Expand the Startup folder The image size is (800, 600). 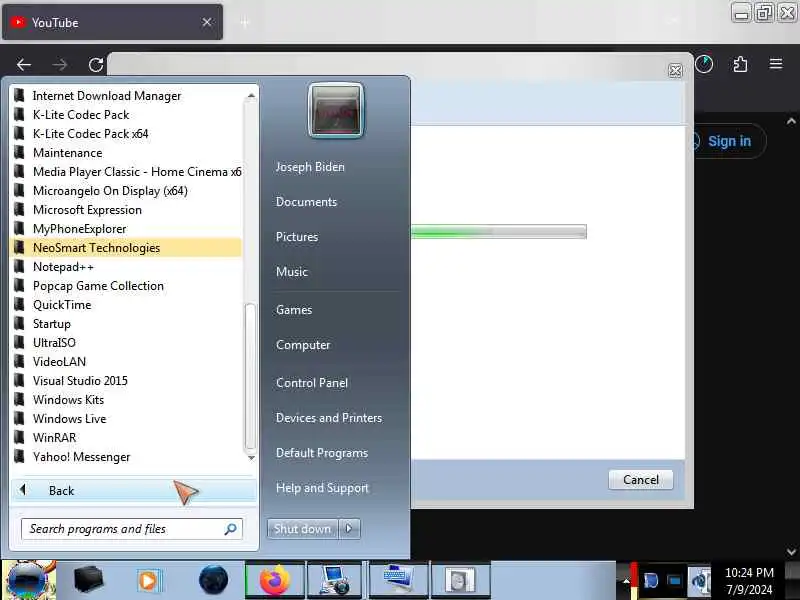click(126, 324)
